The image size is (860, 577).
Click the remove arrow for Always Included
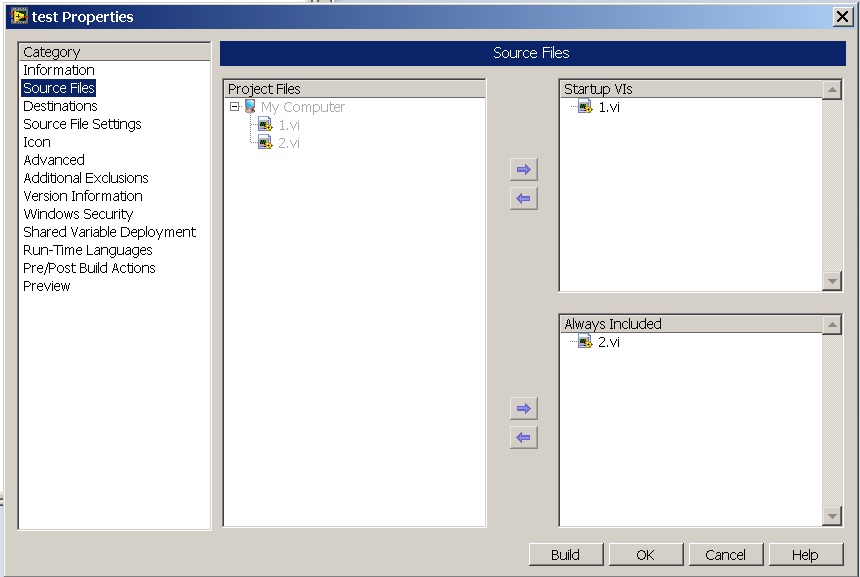click(x=523, y=438)
